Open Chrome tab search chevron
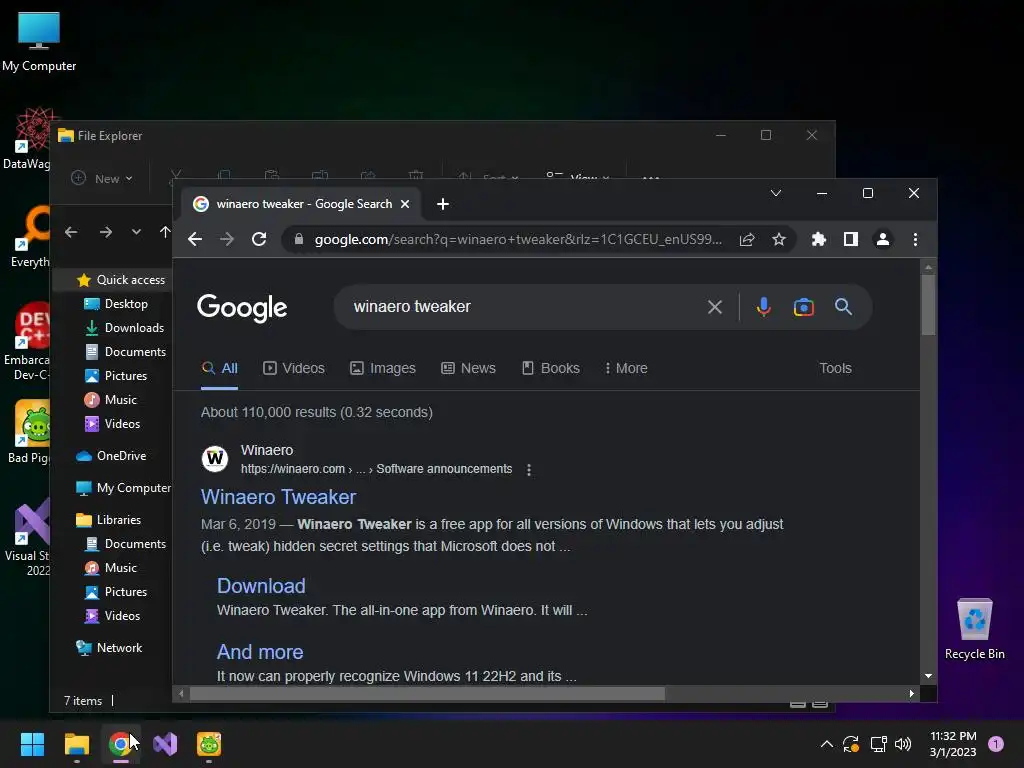This screenshot has height=768, width=1024. point(776,193)
